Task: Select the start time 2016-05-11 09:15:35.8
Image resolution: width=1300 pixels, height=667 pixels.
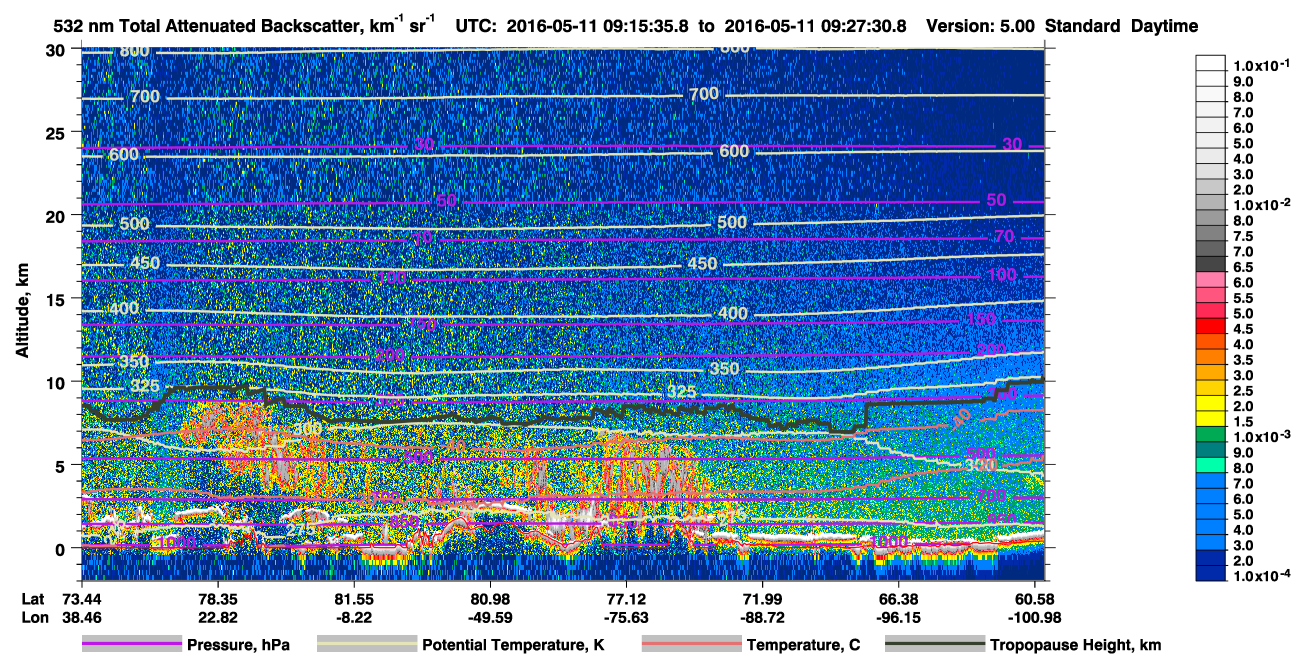Action: coord(599,26)
